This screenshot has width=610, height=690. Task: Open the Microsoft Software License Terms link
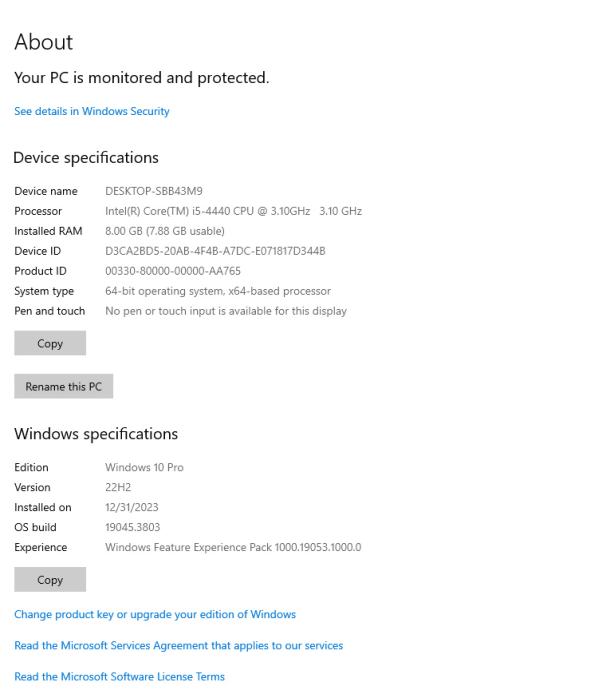click(119, 677)
